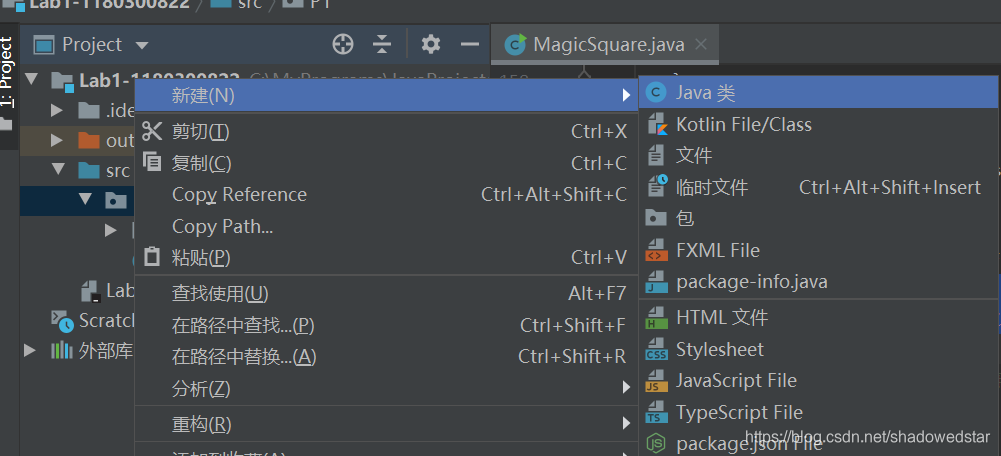The image size is (1001, 456).
Task: Create a new package.json File
Action: (x=819, y=443)
